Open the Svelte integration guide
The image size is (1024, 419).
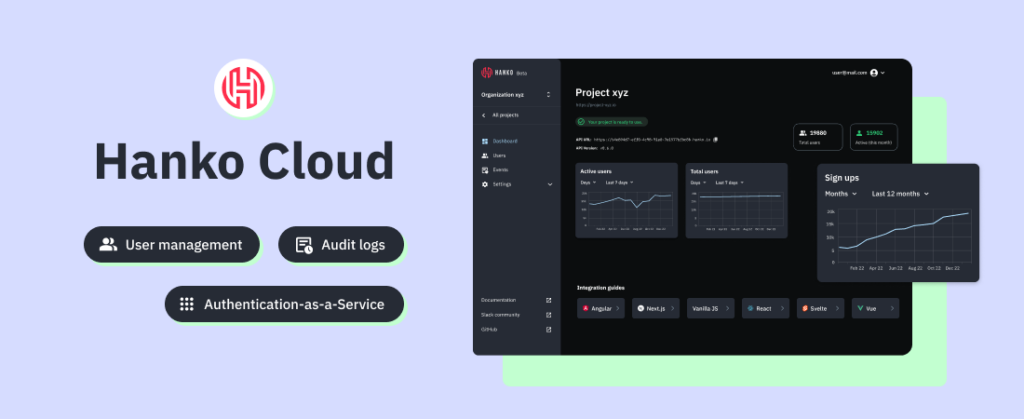click(820, 308)
